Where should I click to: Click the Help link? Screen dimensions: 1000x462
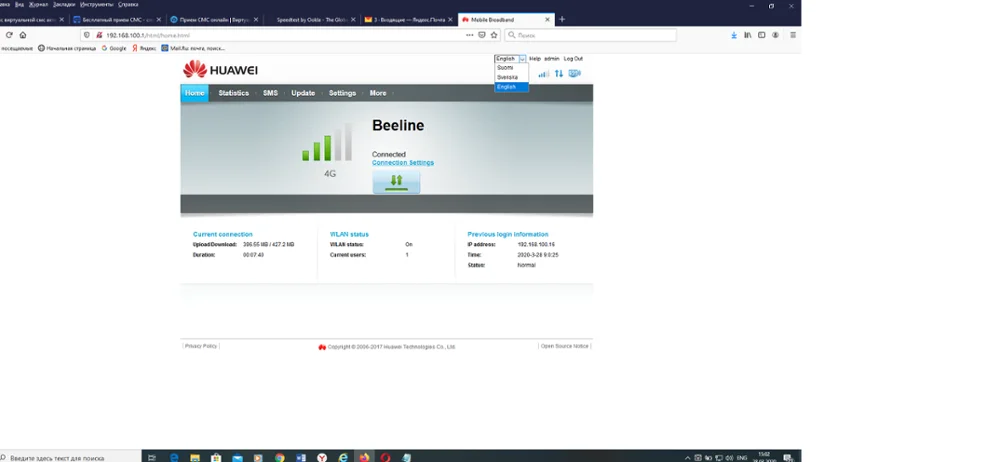pos(535,59)
